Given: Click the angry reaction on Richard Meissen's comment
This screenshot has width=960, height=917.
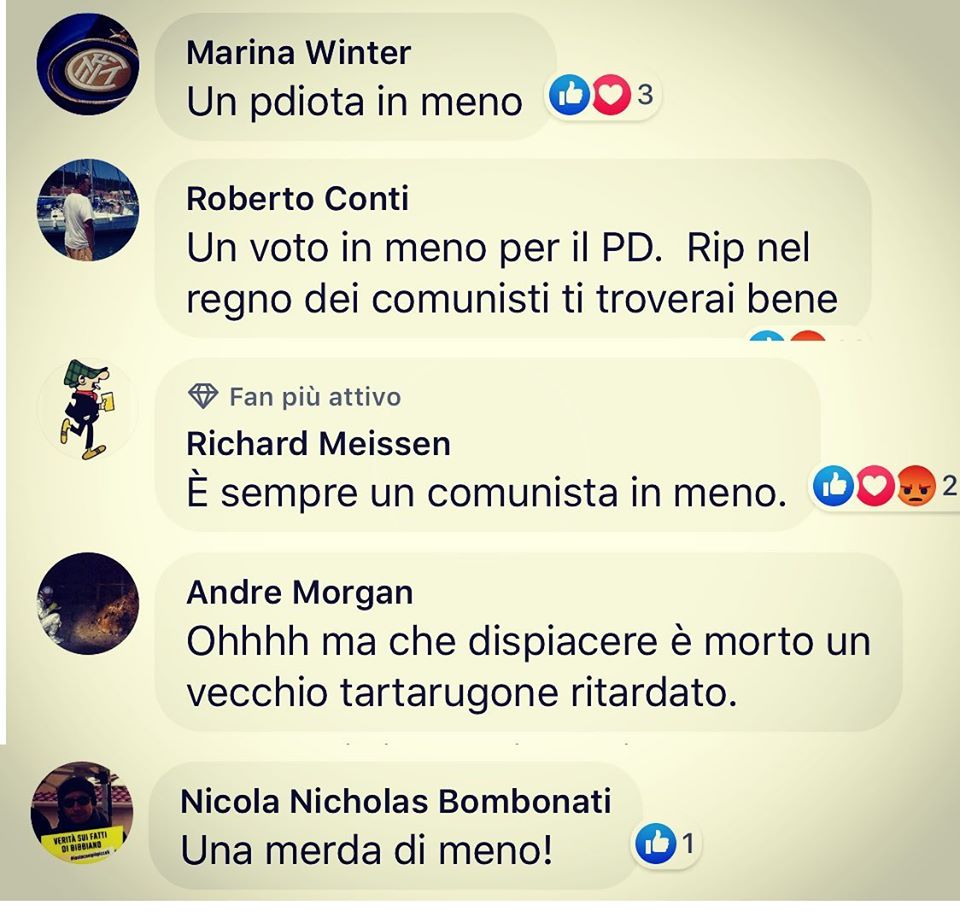Looking at the screenshot, I should click(x=916, y=486).
